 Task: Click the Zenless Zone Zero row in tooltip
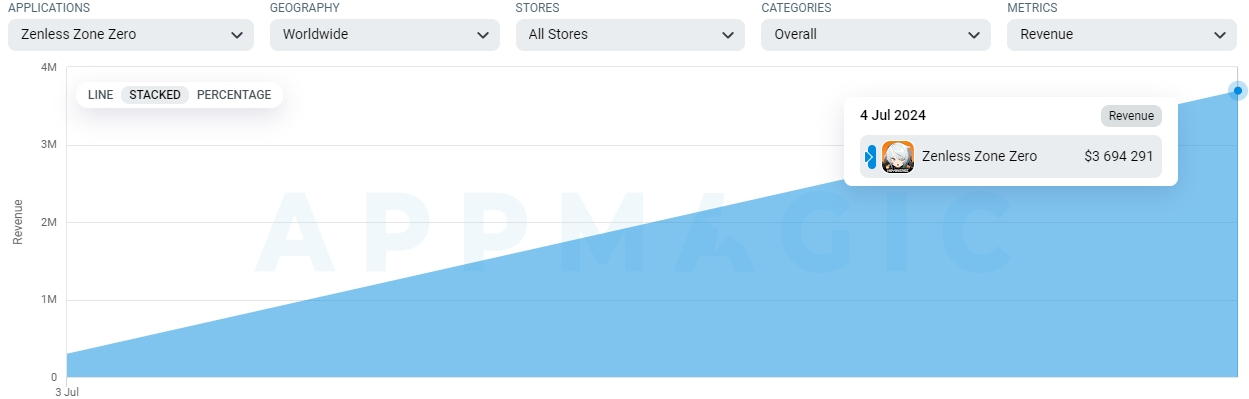[1011, 157]
